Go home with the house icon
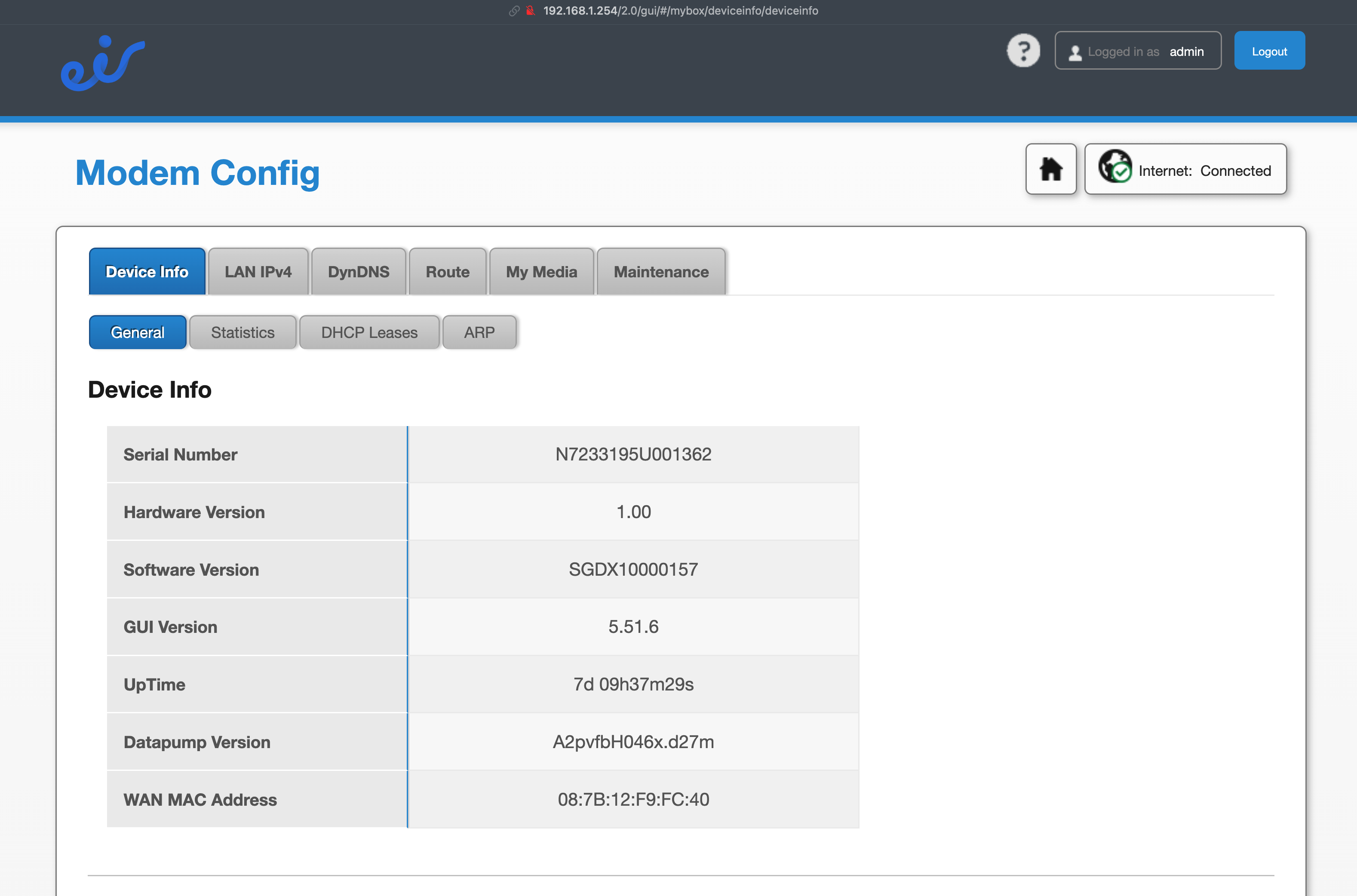This screenshot has width=1357, height=896. click(1051, 169)
